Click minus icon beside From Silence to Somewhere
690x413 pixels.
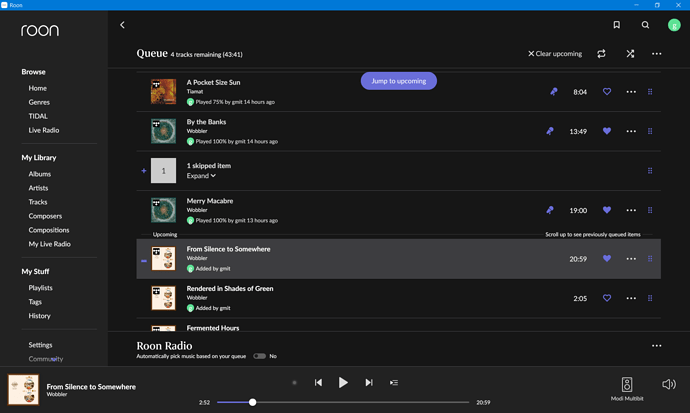click(x=143, y=261)
